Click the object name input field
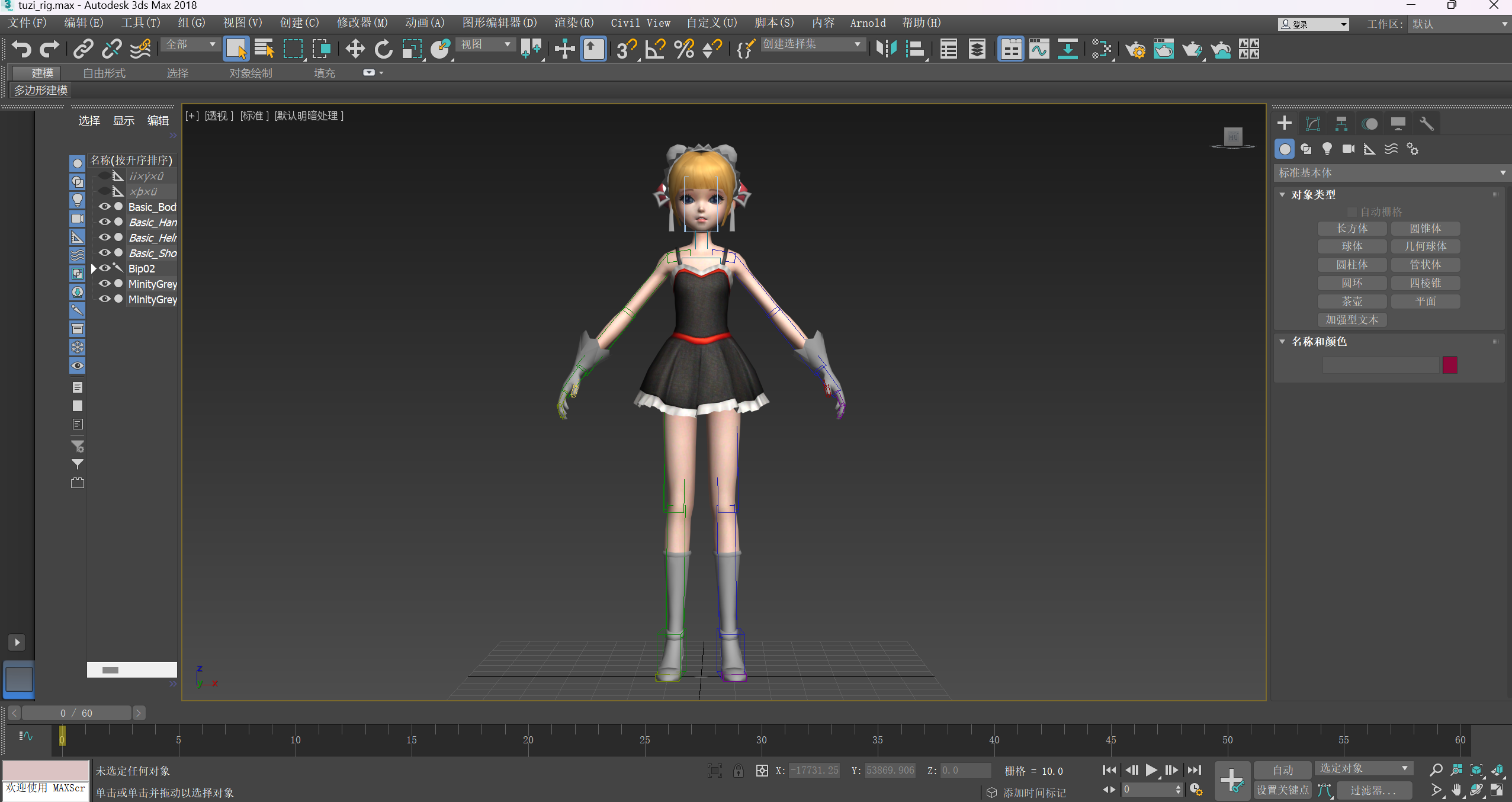Screen dimensions: 1512x802 click(x=1381, y=365)
